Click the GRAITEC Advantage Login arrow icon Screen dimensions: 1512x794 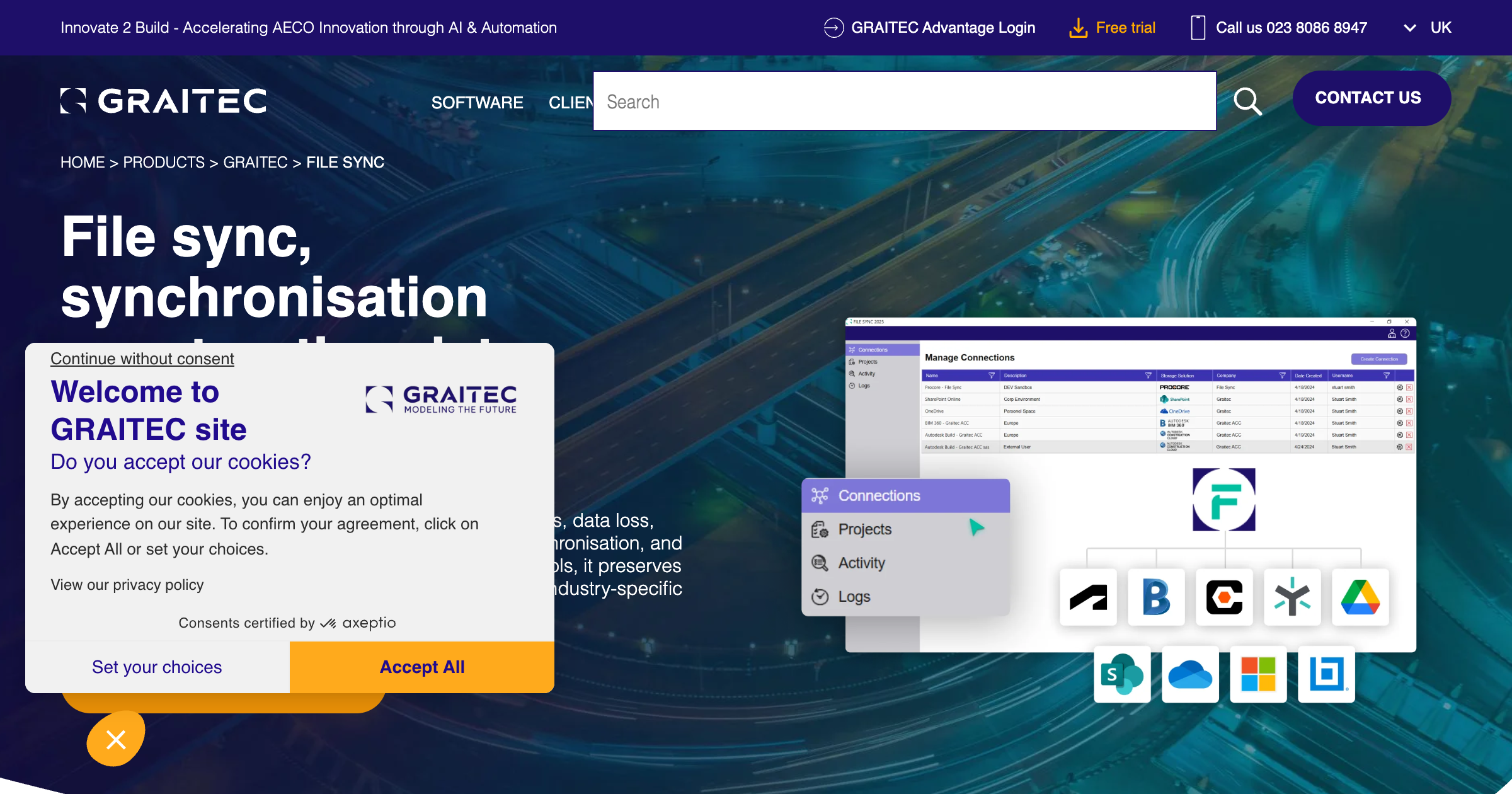tap(833, 28)
